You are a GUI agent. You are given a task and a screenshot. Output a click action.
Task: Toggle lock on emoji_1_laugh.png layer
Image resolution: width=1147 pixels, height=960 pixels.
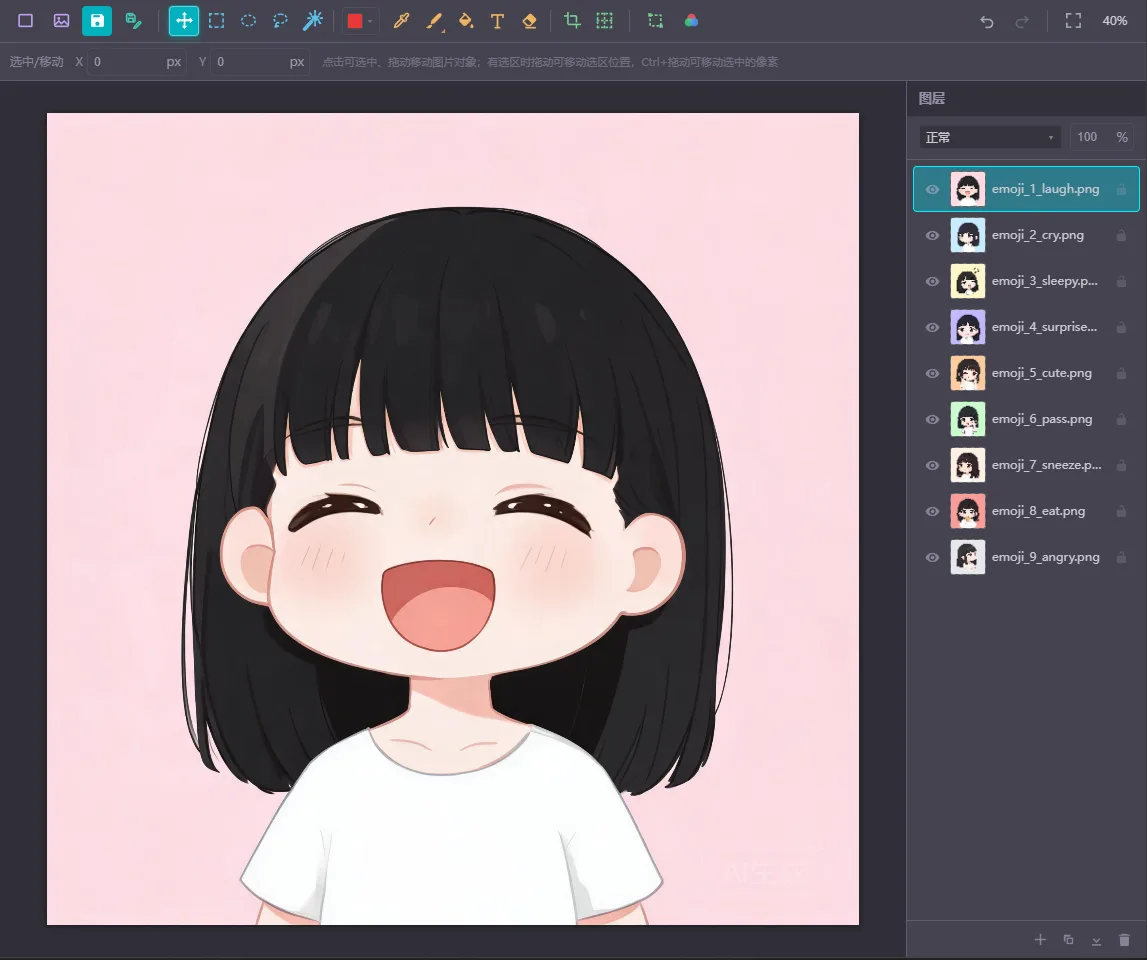(1121, 190)
